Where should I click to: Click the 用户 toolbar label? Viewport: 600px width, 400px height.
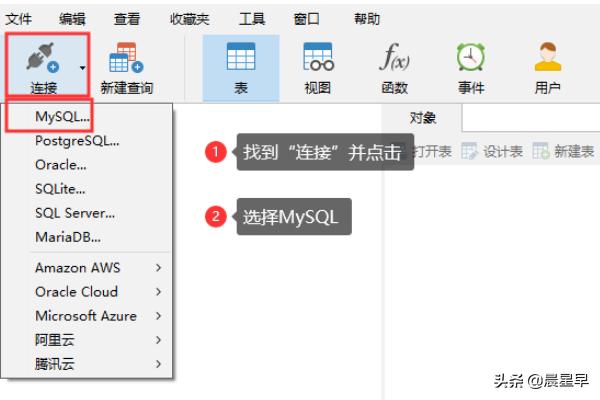coord(548,88)
